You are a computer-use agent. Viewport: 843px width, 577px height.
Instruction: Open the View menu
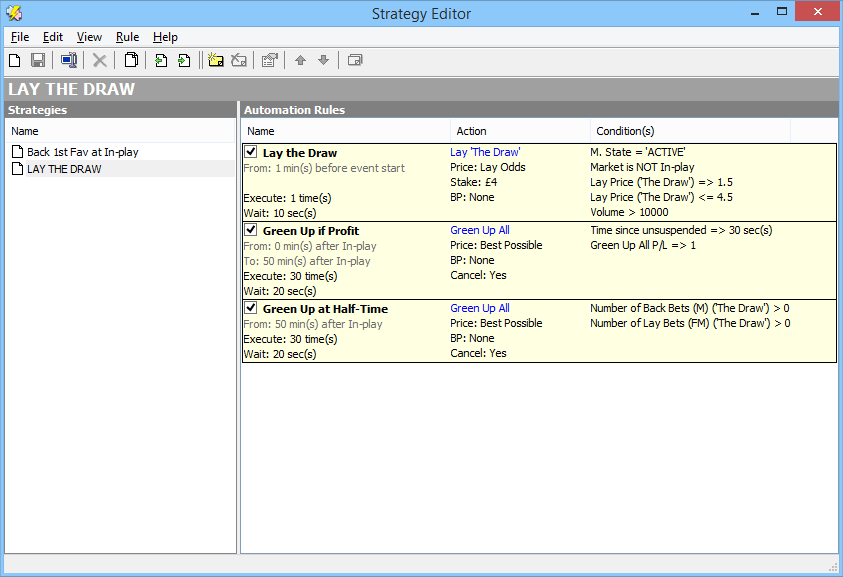pyautogui.click(x=89, y=37)
